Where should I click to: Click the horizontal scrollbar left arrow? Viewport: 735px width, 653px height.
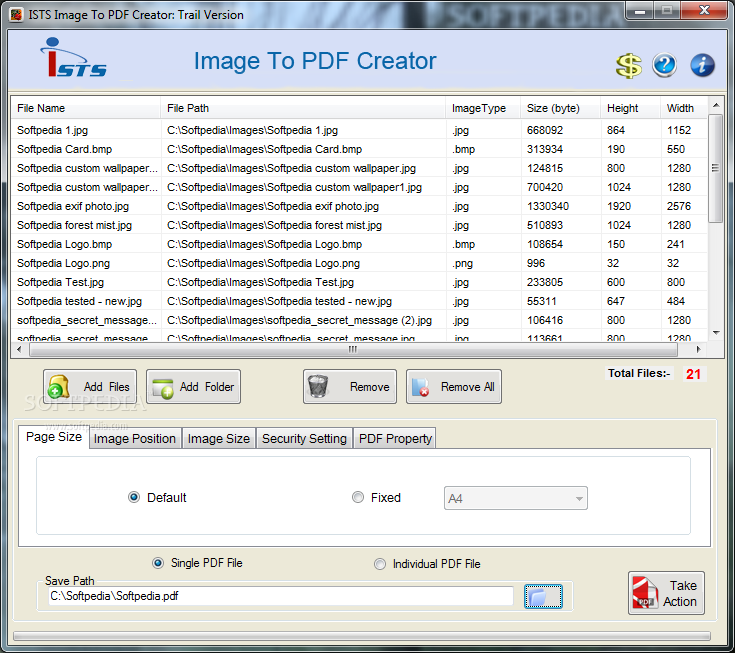19,349
